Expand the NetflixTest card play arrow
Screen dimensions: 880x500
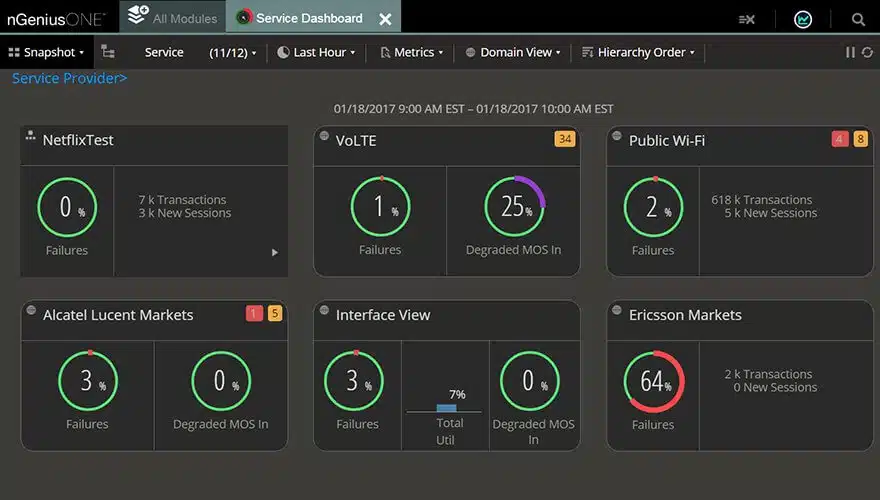[x=274, y=253]
